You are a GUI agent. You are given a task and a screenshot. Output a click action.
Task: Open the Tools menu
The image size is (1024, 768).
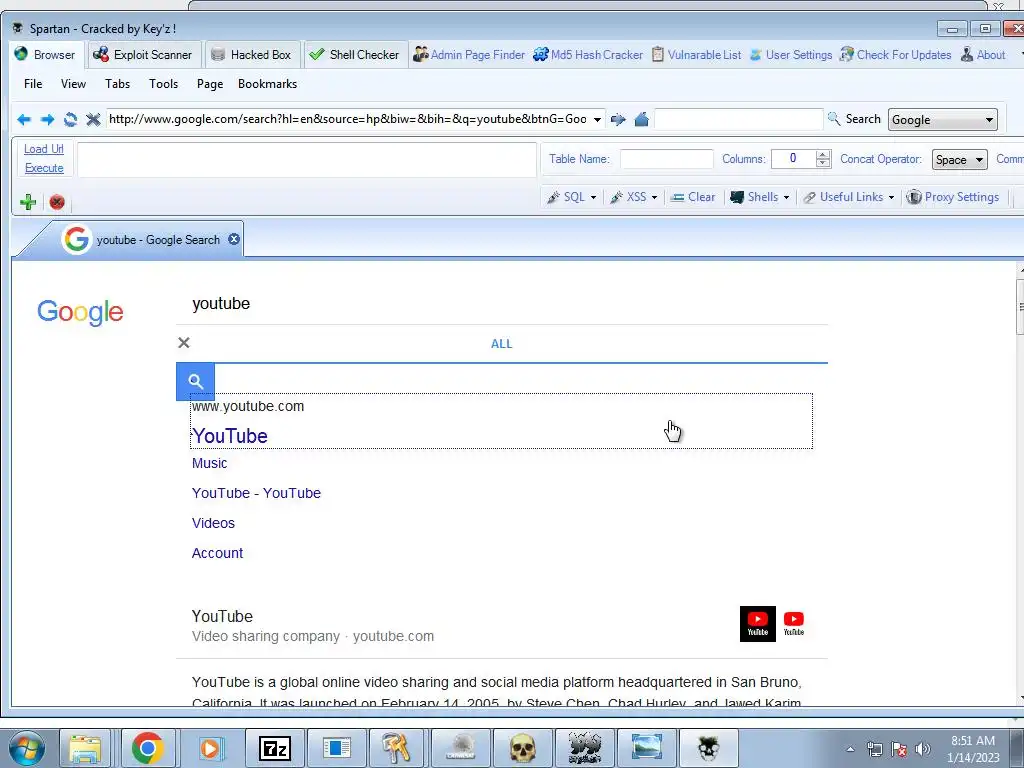pyautogui.click(x=163, y=84)
